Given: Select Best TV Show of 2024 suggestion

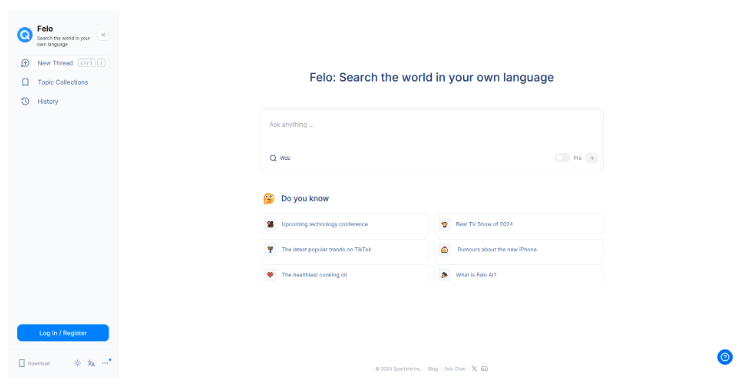Looking at the screenshot, I should click(519, 224).
